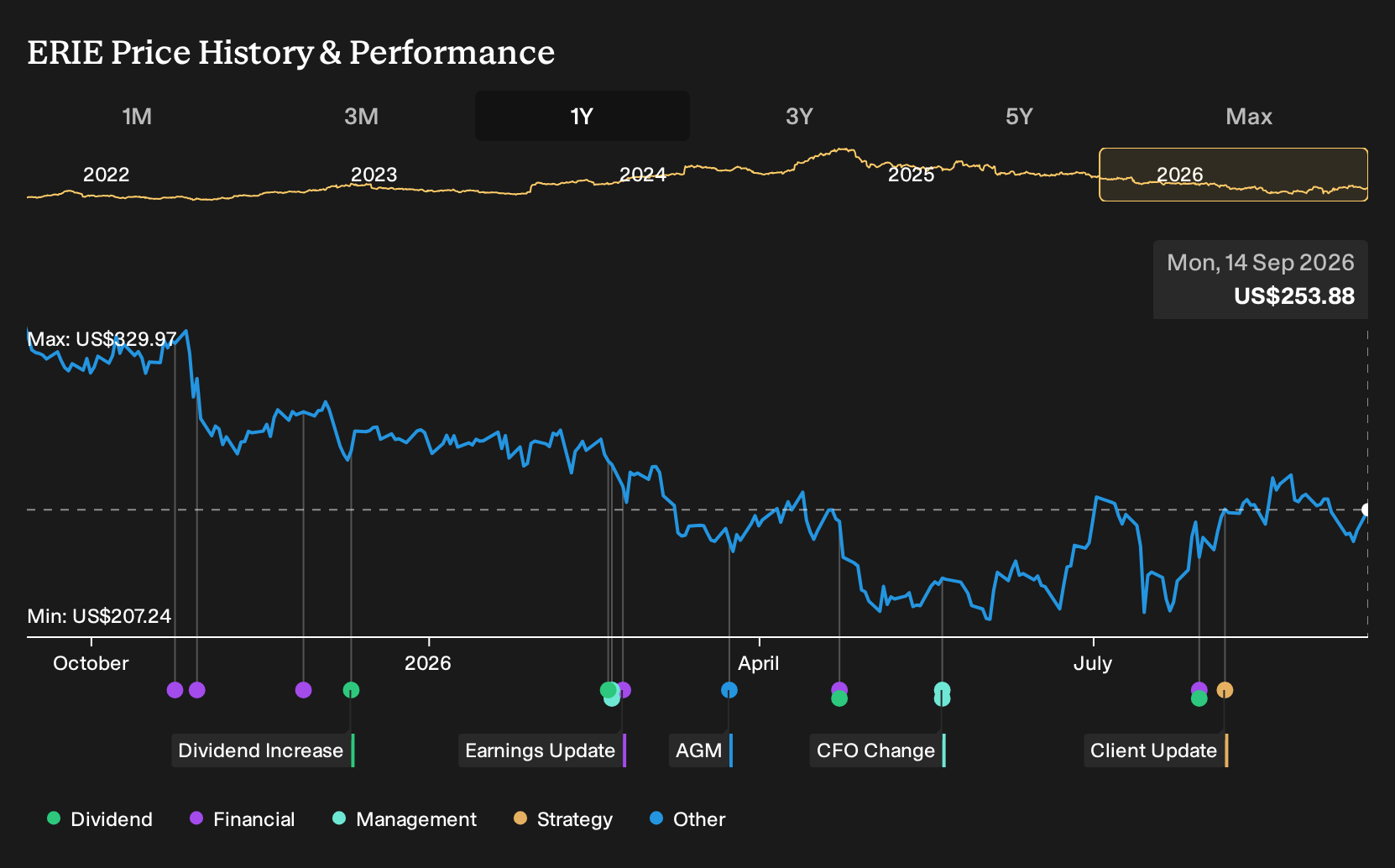
Task: Switch to the 3M time range
Action: (361, 117)
